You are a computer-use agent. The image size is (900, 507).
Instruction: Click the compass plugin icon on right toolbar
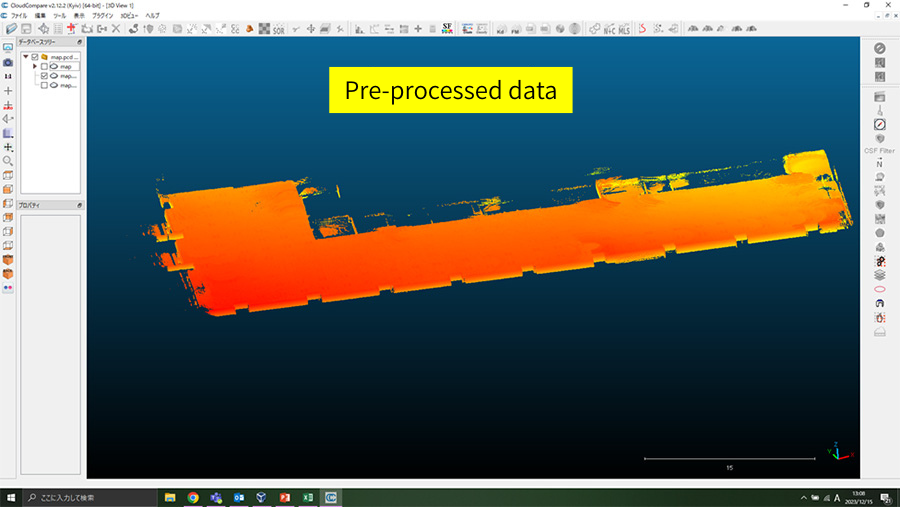pyautogui.click(x=879, y=124)
